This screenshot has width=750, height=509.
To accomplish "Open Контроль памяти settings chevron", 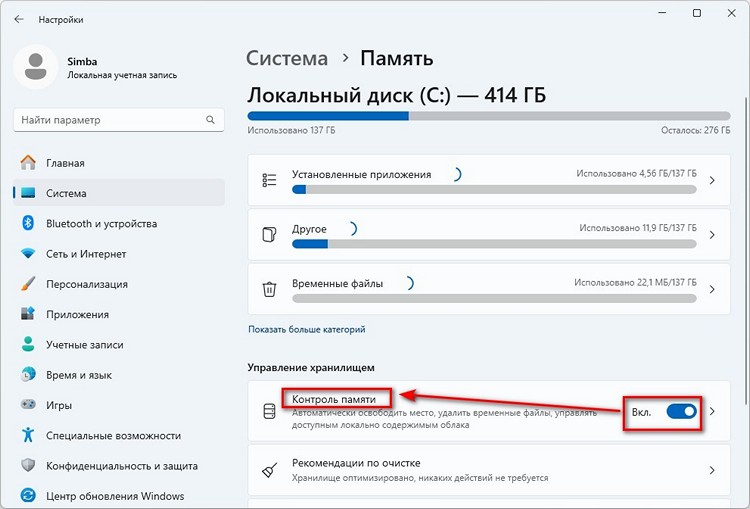I will pyautogui.click(x=712, y=411).
